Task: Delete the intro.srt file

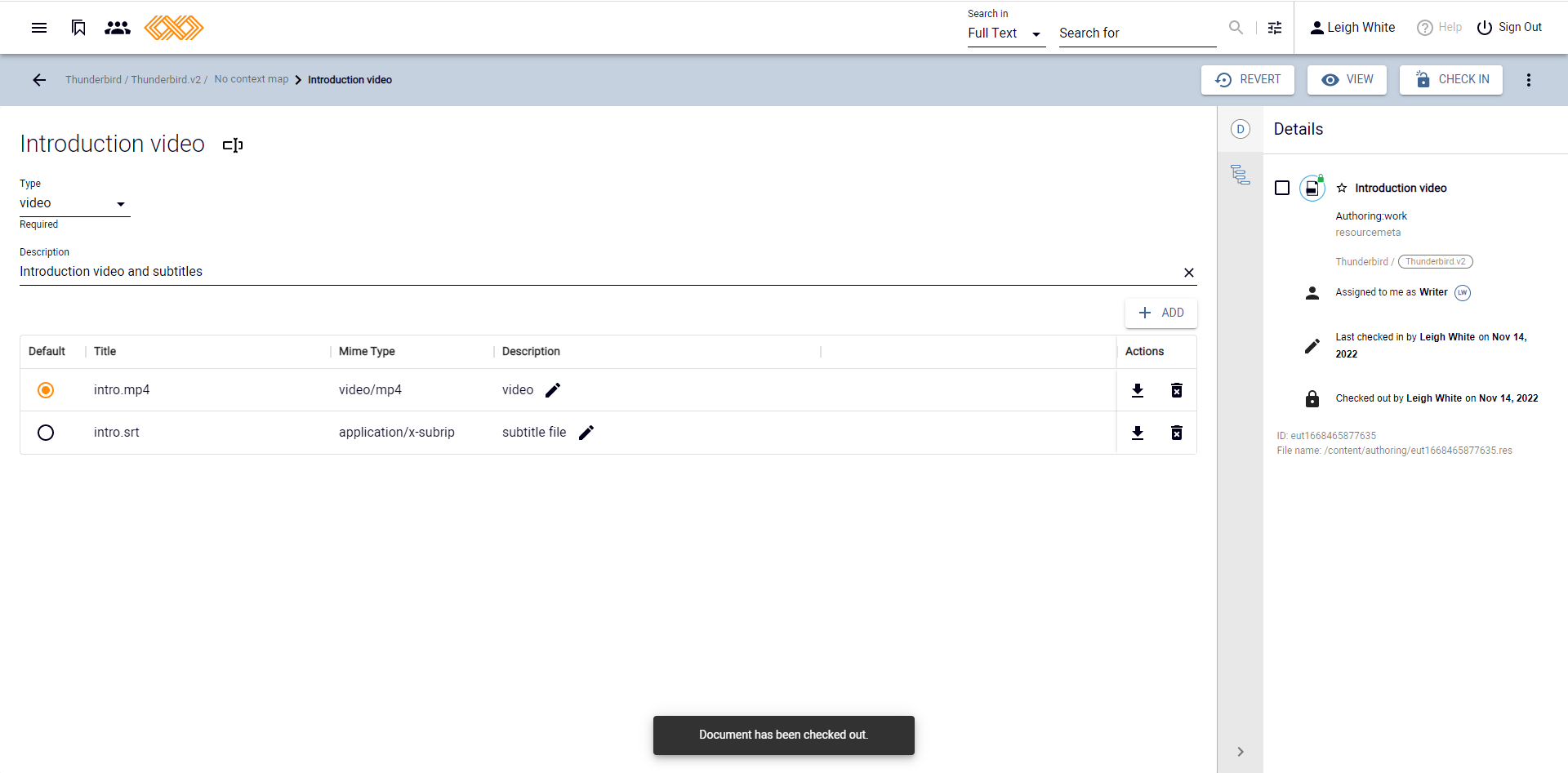Action: pos(1176,433)
